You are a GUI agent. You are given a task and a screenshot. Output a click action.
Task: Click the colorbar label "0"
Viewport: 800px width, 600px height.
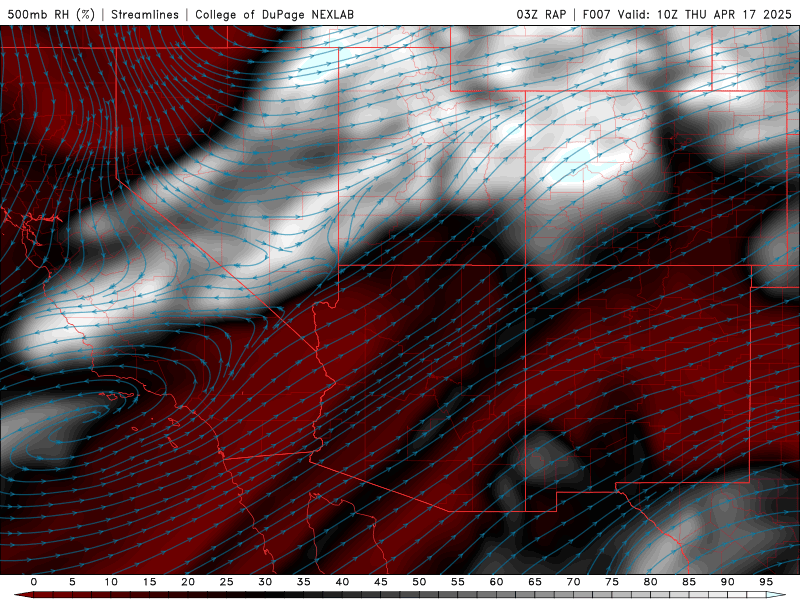pyautogui.click(x=34, y=582)
